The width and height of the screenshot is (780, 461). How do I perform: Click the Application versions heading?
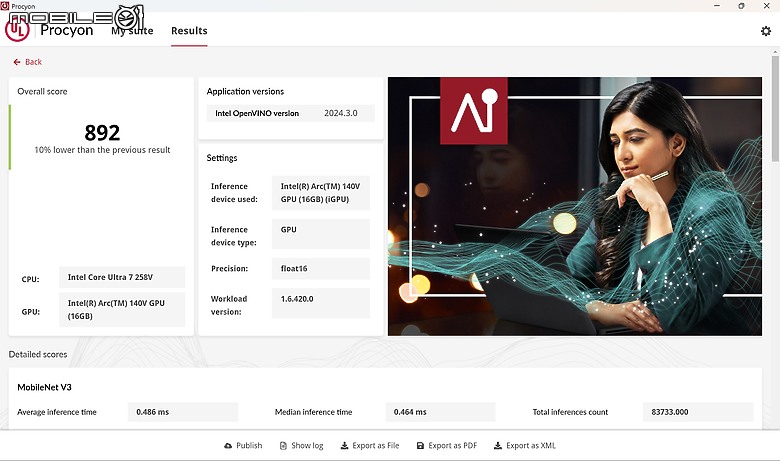(245, 92)
